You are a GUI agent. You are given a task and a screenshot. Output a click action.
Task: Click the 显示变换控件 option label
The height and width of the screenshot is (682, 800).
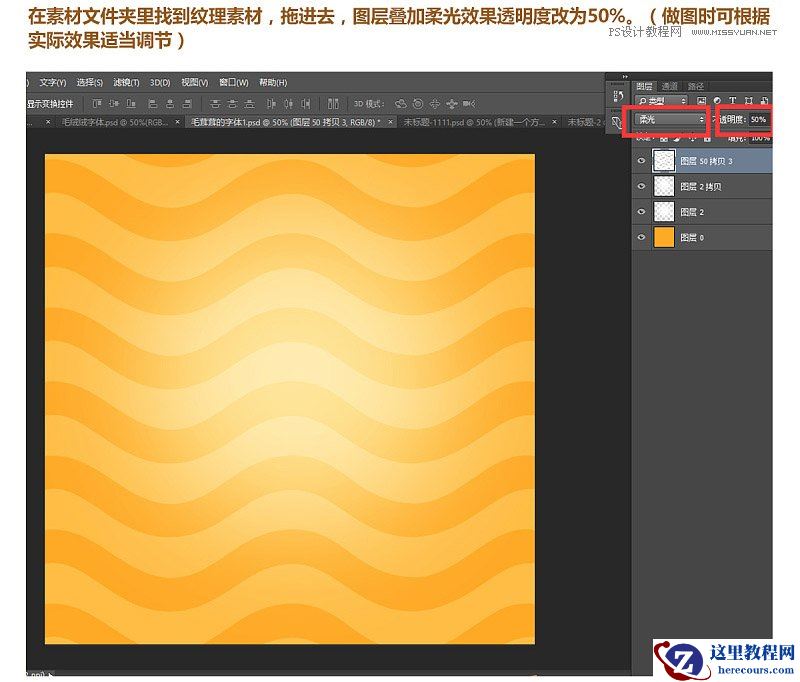pyautogui.click(x=49, y=104)
